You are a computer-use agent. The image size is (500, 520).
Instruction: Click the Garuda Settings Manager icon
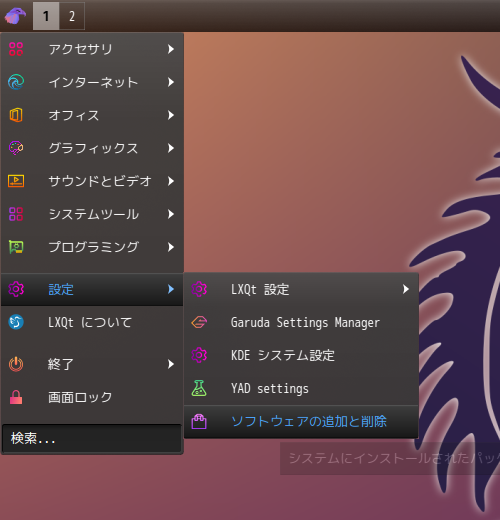tap(199, 322)
